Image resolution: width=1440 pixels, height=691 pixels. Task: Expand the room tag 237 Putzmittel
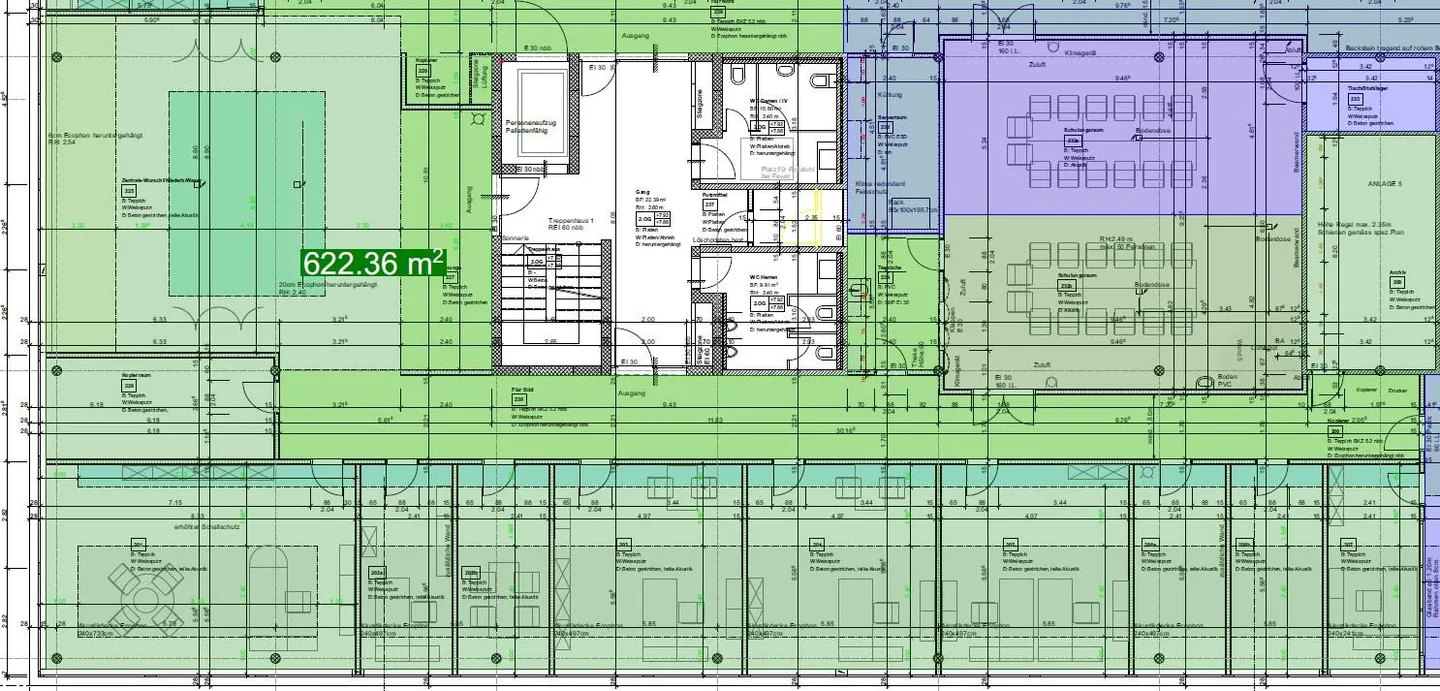[708, 203]
